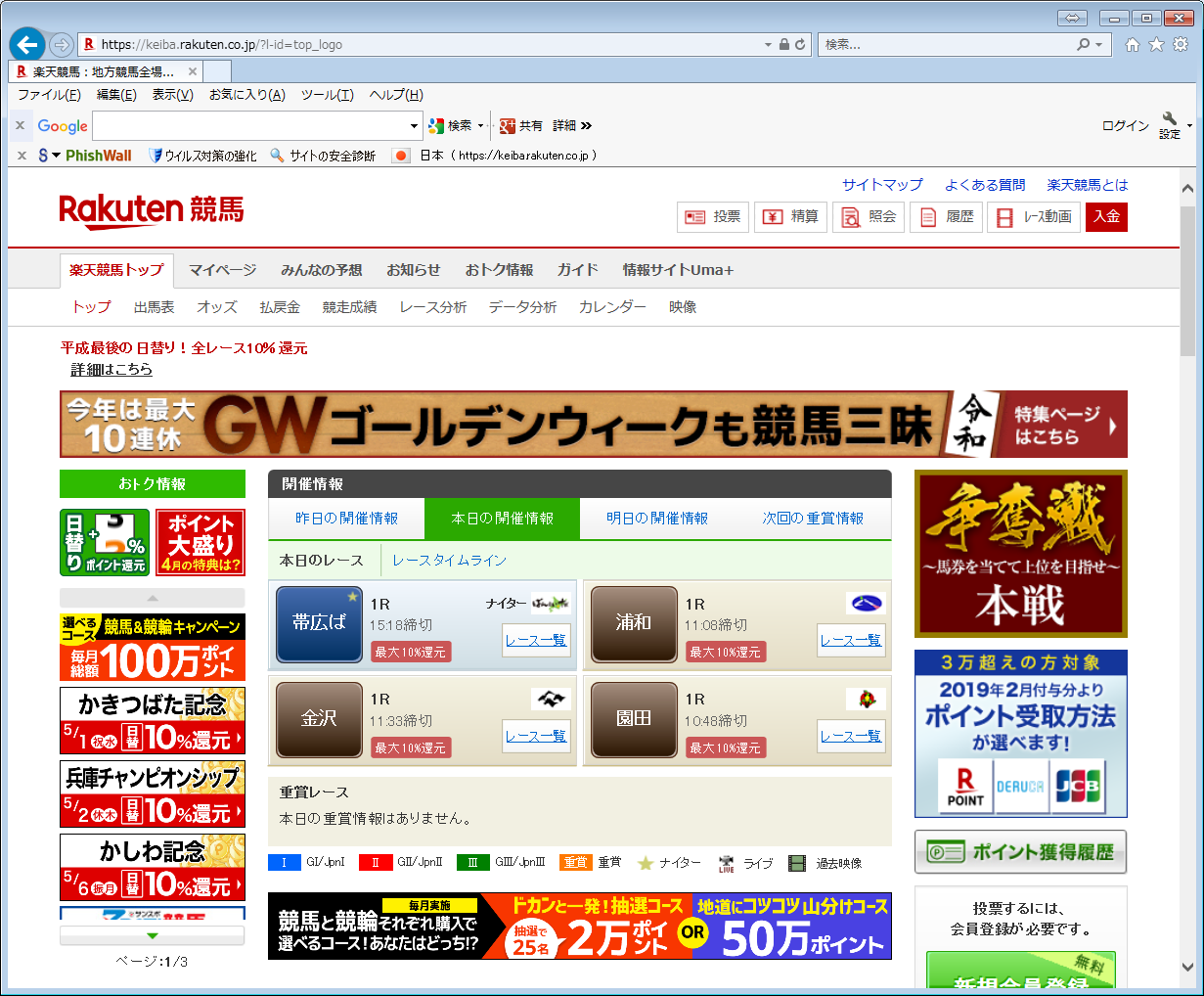
Task: Open the toolbar 設定 wrench icon
Action: (x=1171, y=126)
